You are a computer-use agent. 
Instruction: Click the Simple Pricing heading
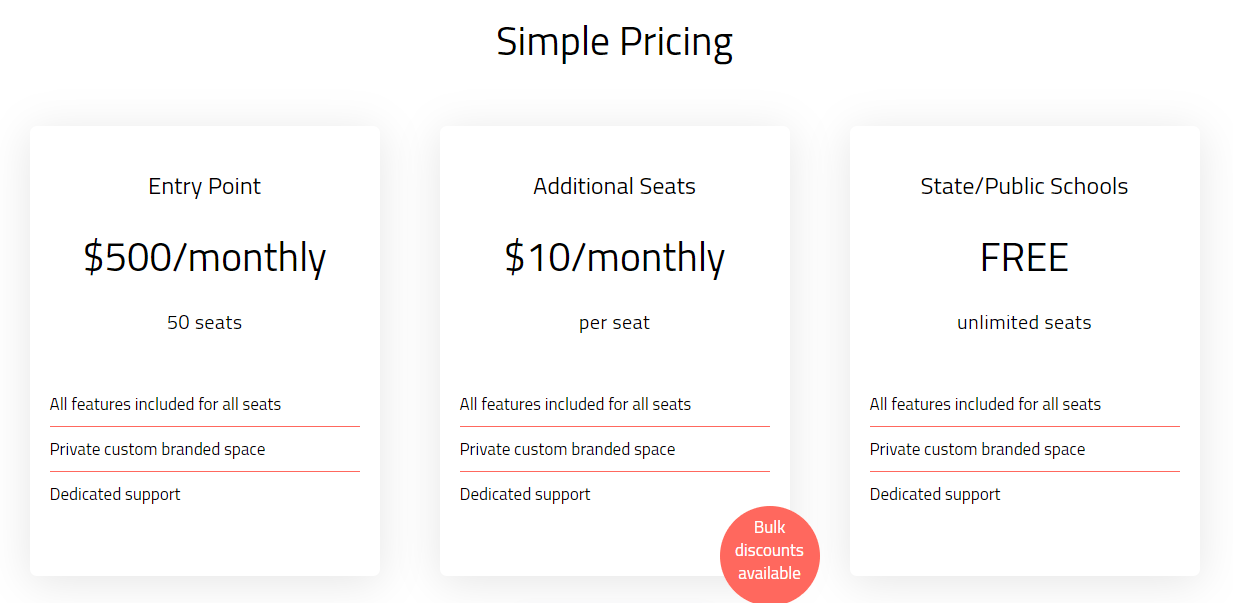click(x=614, y=42)
